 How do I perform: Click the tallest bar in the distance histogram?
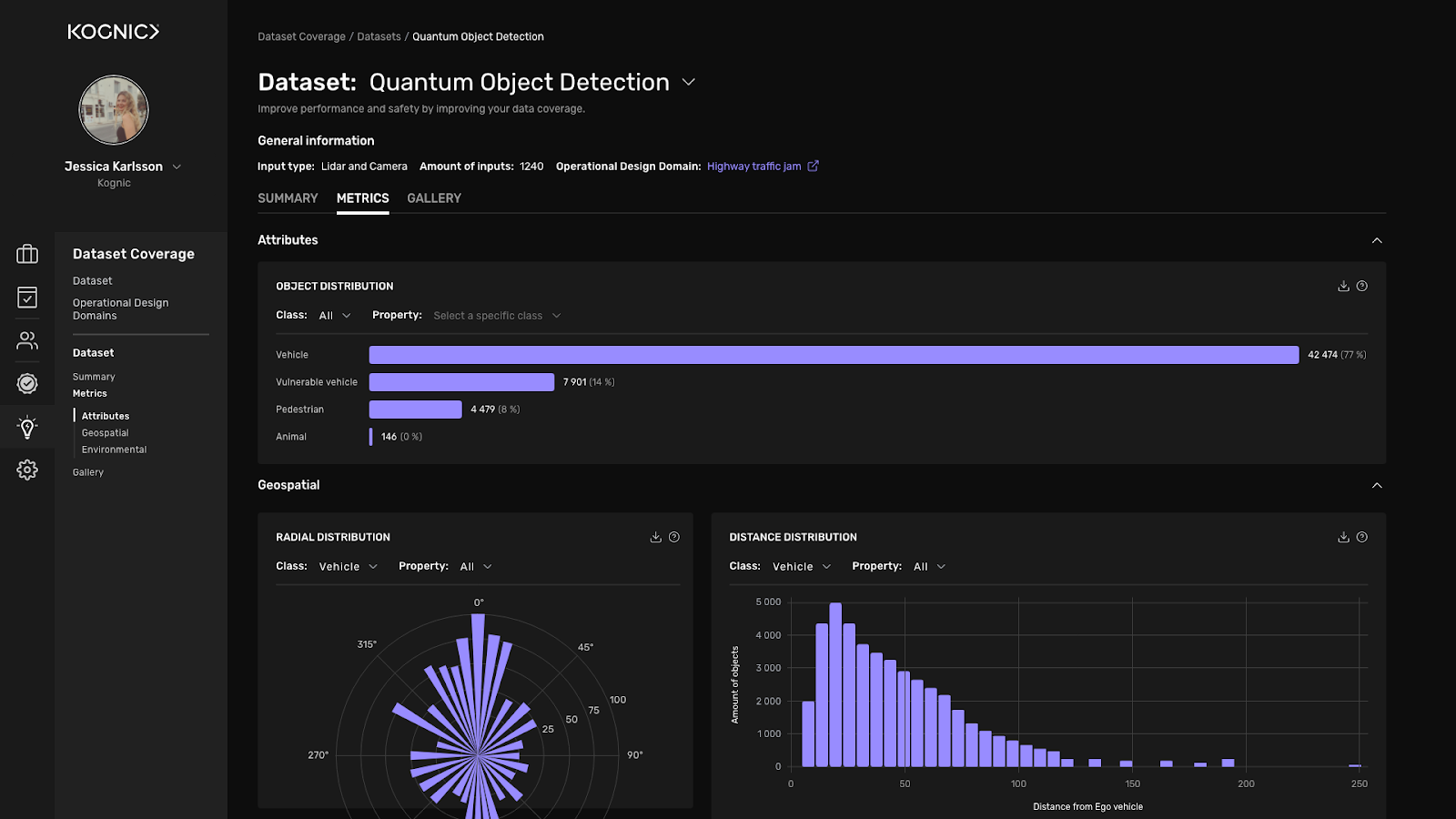click(835, 684)
